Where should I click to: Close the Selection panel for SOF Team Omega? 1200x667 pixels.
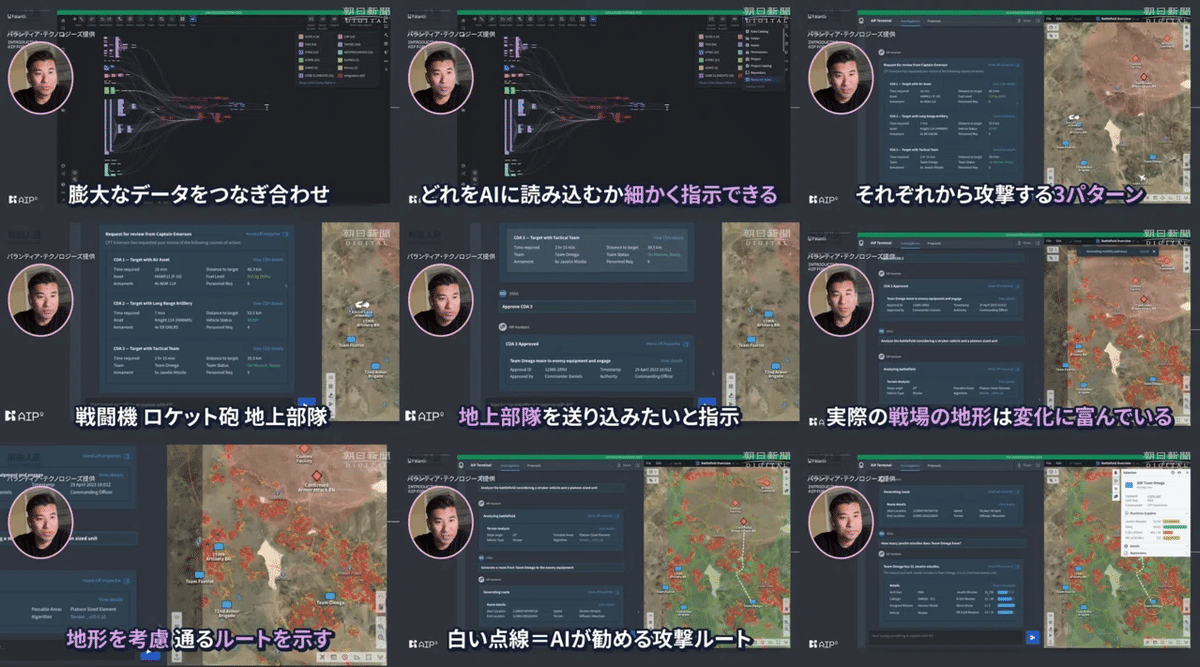click(x=1187, y=472)
